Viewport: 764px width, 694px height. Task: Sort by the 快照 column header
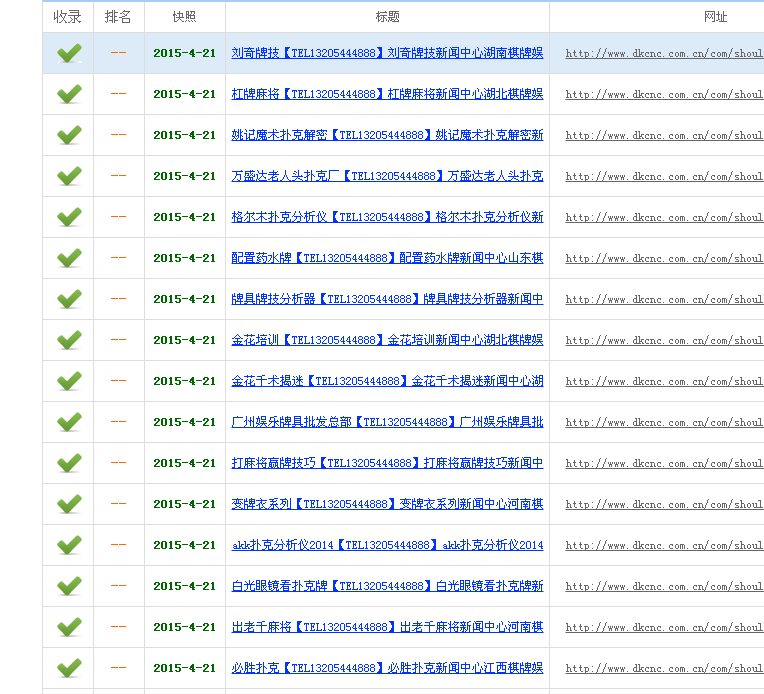tap(184, 17)
